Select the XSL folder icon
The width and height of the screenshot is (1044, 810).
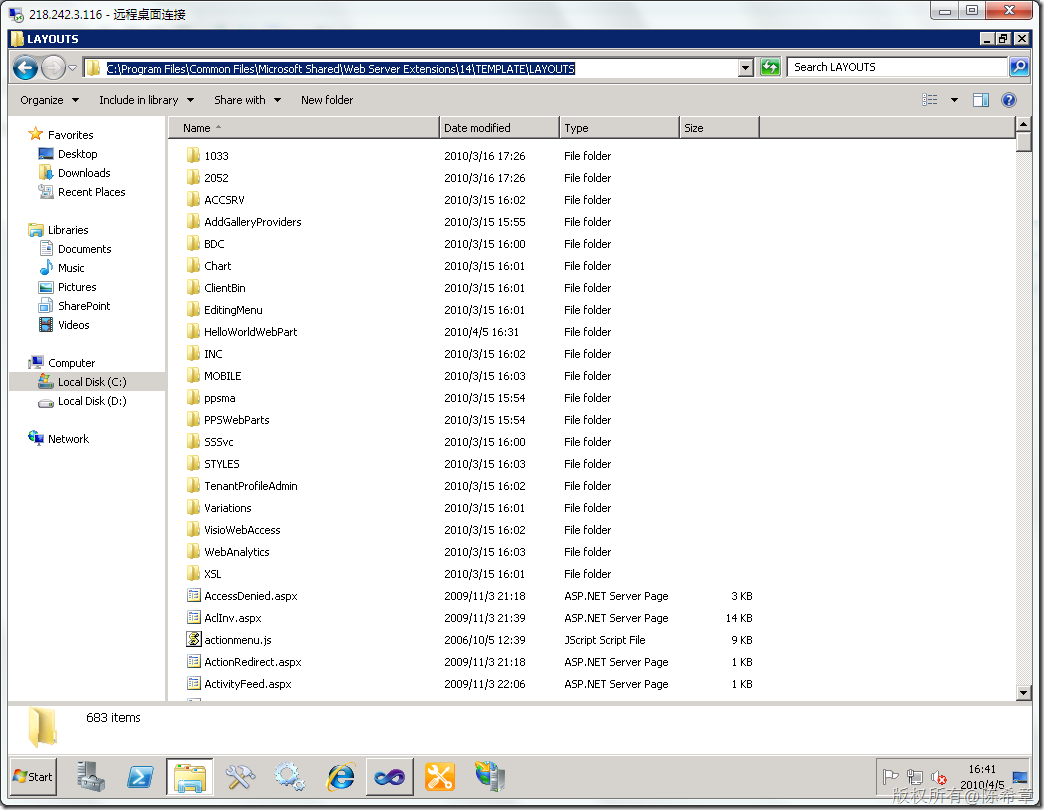tap(193, 574)
